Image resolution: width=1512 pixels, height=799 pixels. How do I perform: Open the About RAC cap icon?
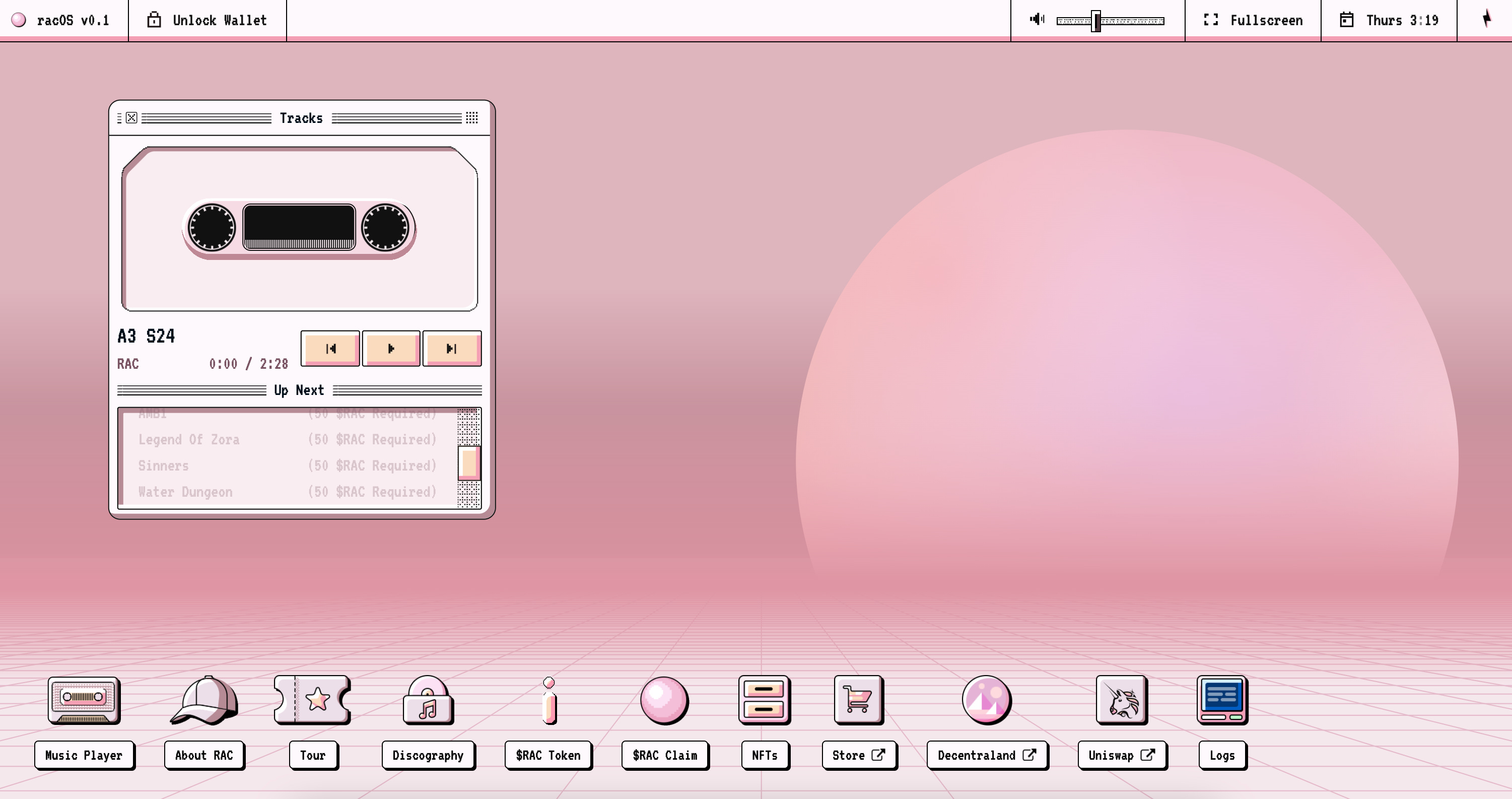pyautogui.click(x=204, y=700)
